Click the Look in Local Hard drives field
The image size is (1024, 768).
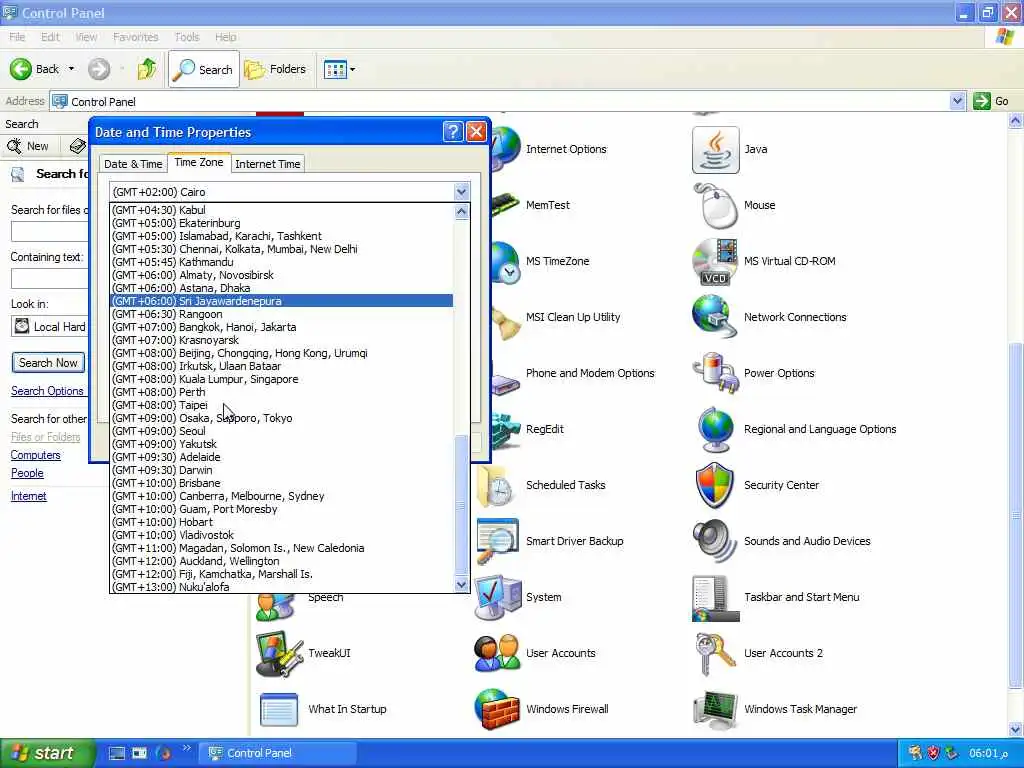tap(50, 327)
